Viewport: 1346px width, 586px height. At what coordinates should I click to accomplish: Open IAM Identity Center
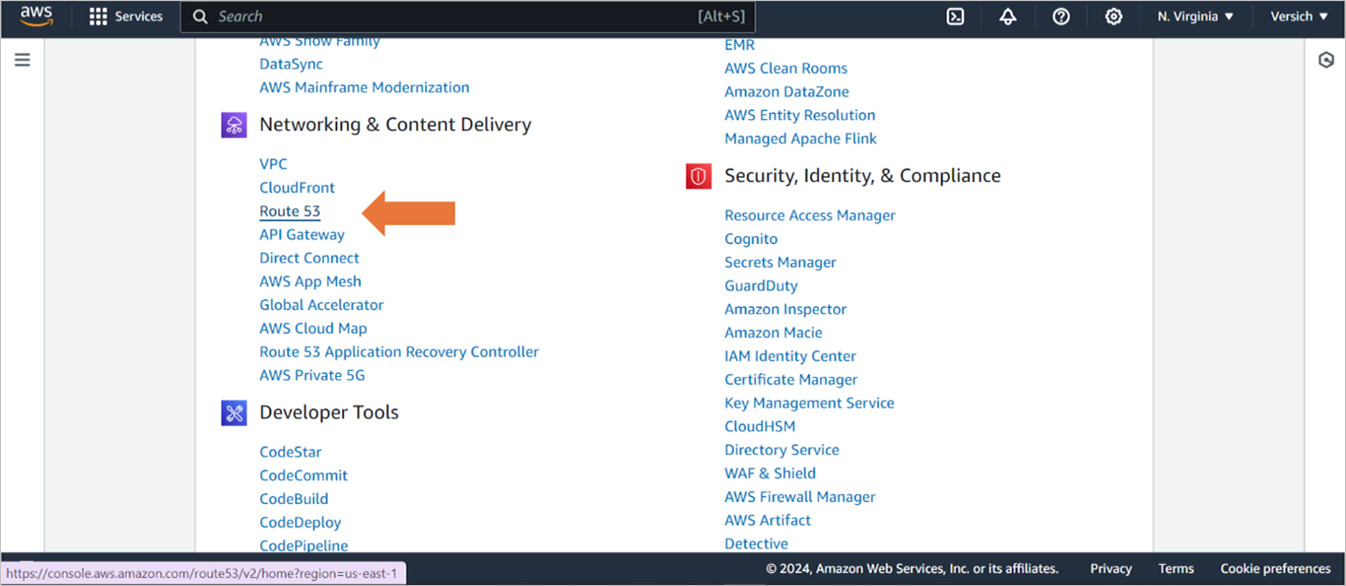click(790, 357)
